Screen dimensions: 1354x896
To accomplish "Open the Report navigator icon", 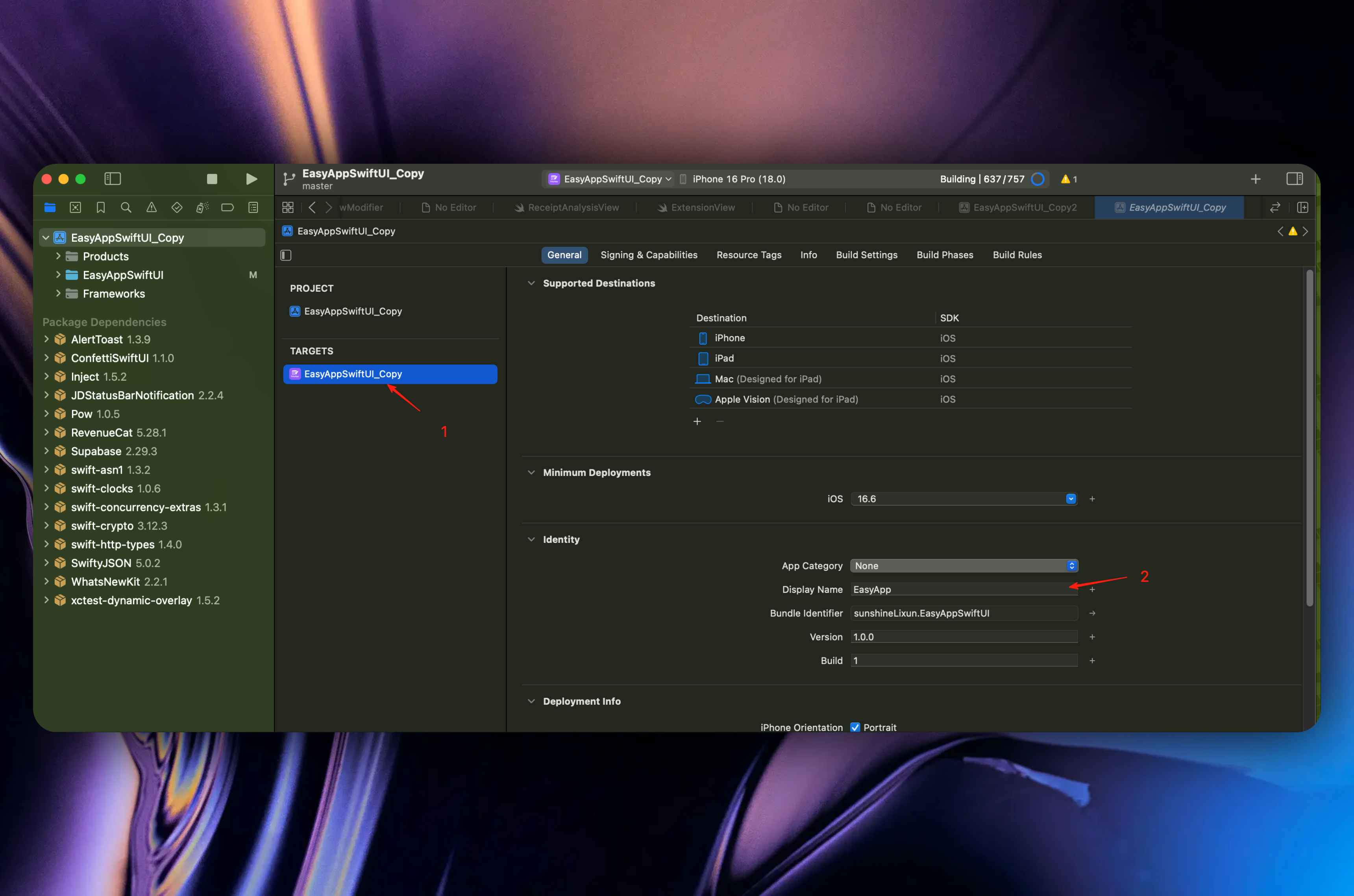I will click(x=253, y=207).
